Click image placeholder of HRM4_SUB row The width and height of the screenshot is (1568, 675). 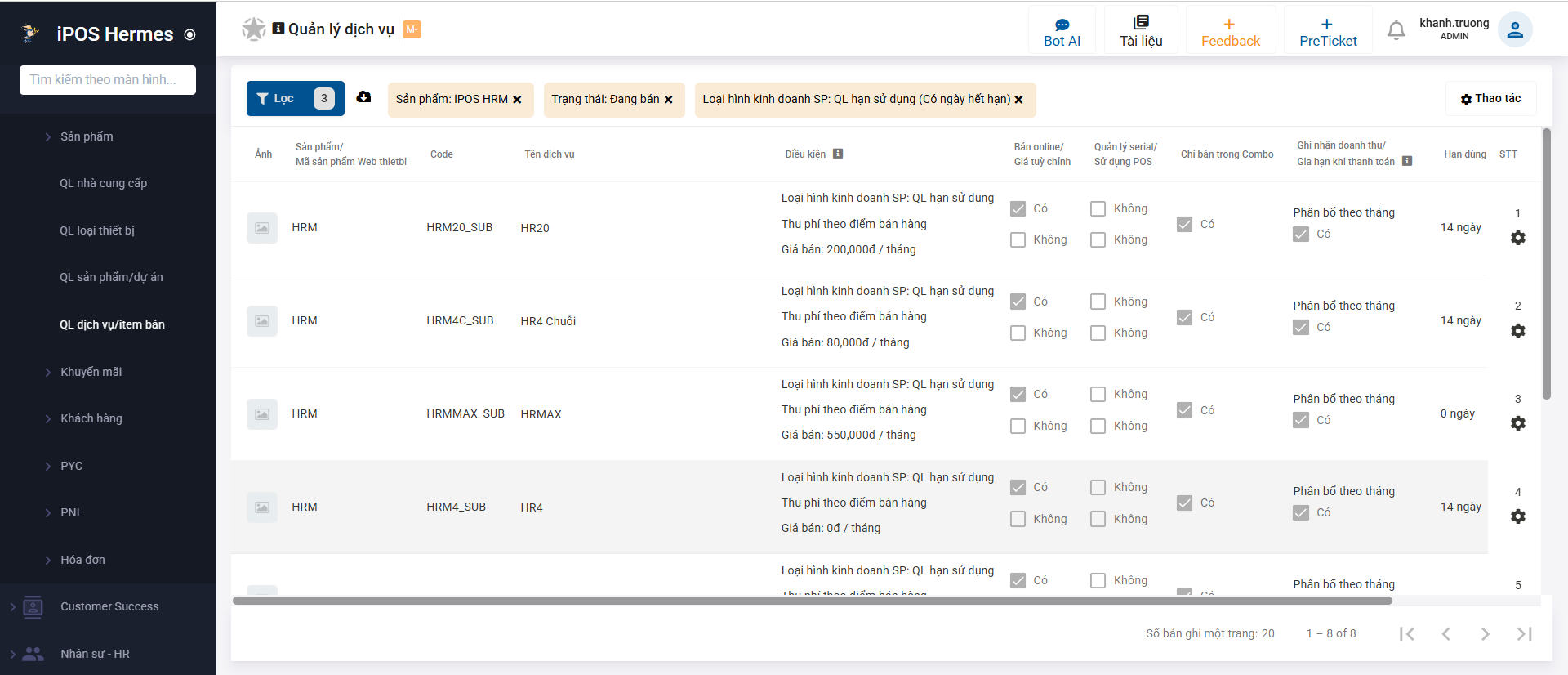point(262,507)
